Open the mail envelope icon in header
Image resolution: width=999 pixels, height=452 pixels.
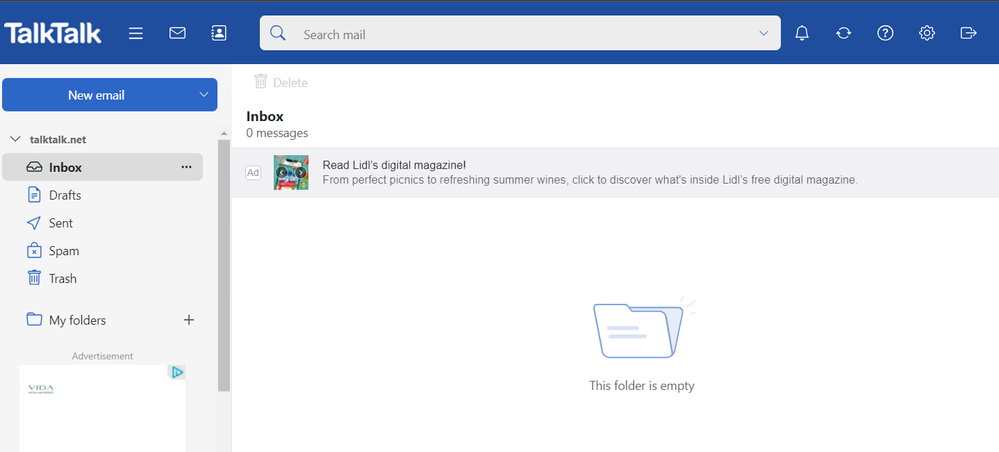coord(177,33)
